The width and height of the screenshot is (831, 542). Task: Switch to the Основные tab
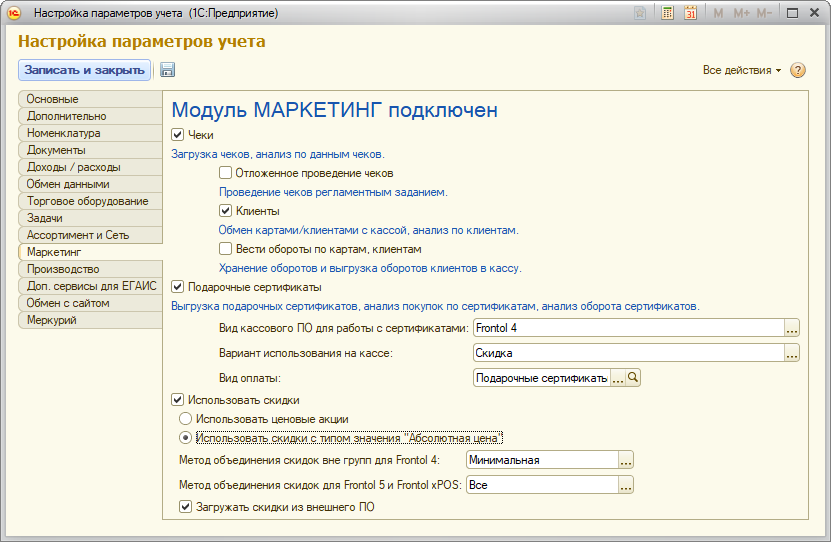click(x=90, y=99)
